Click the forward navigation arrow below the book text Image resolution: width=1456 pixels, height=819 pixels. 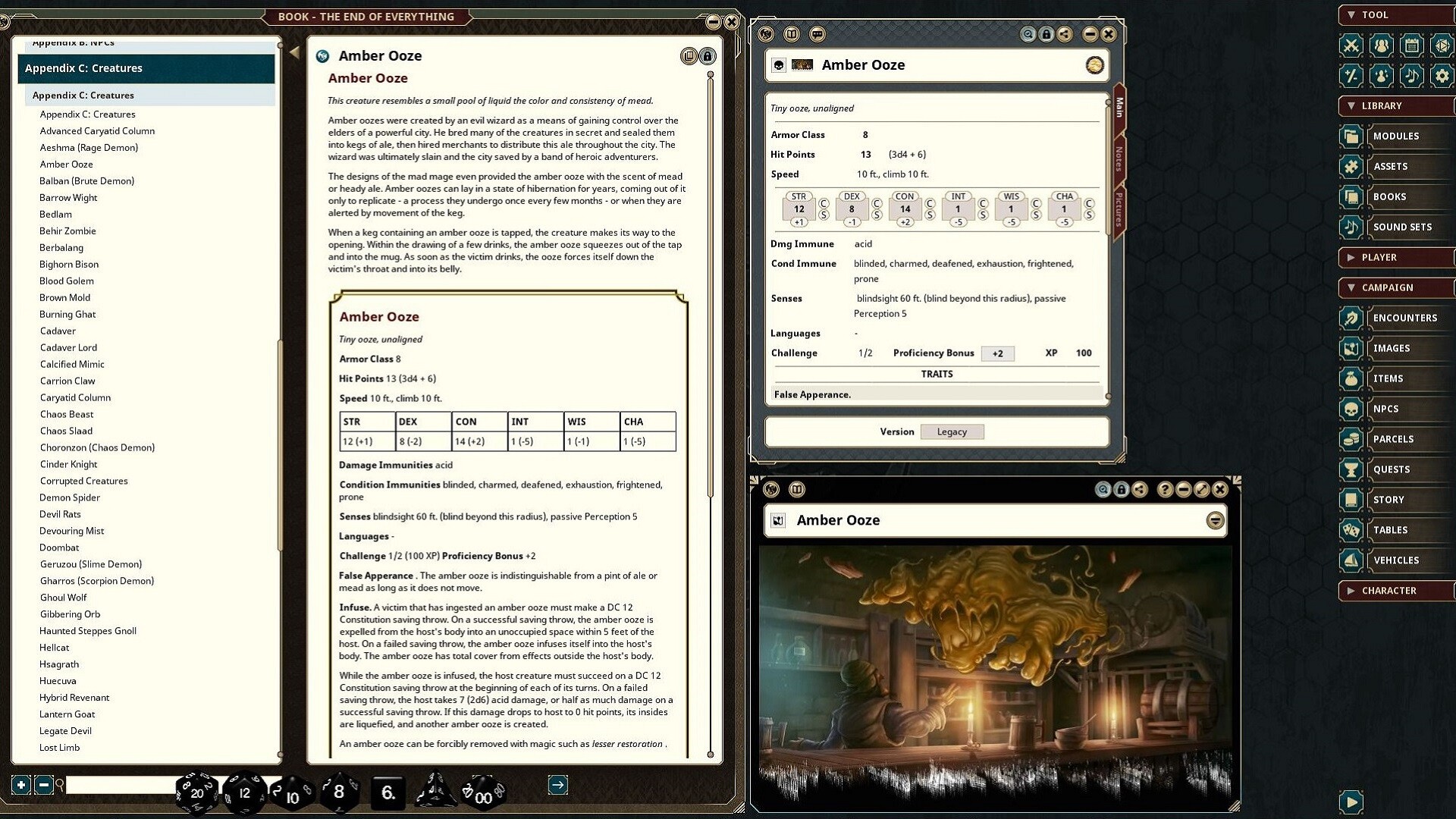pos(559,785)
